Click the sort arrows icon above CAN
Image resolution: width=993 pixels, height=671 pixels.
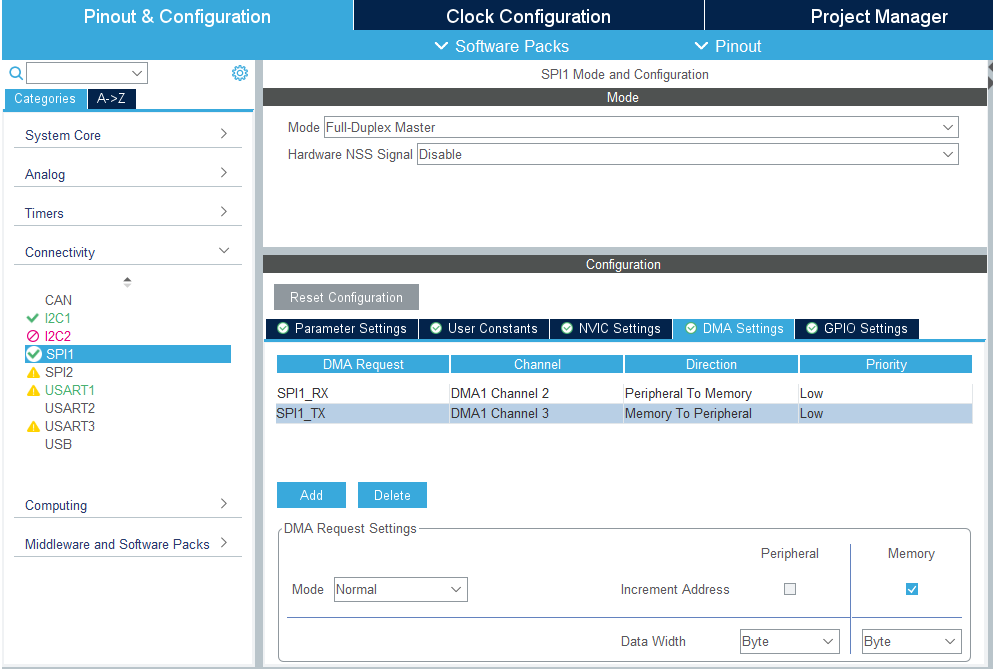(x=127, y=282)
